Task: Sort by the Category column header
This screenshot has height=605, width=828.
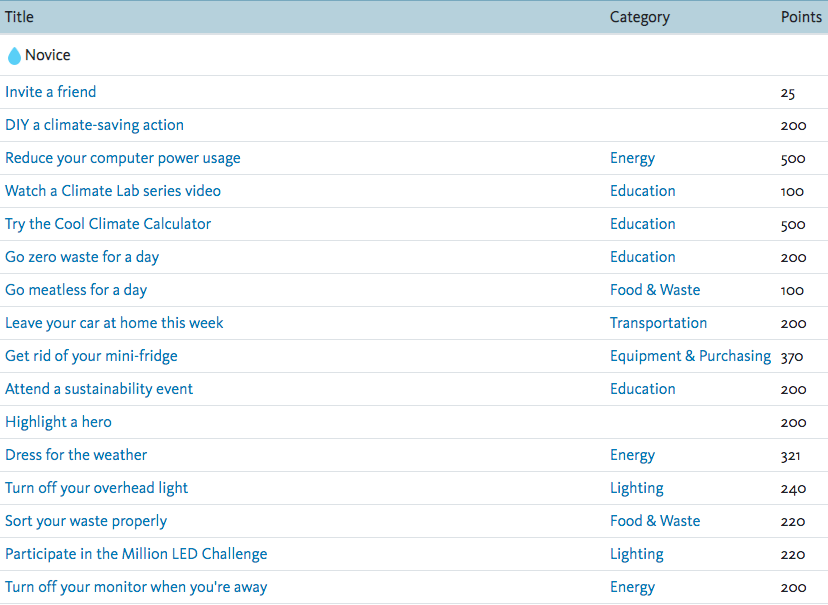Action: click(639, 17)
